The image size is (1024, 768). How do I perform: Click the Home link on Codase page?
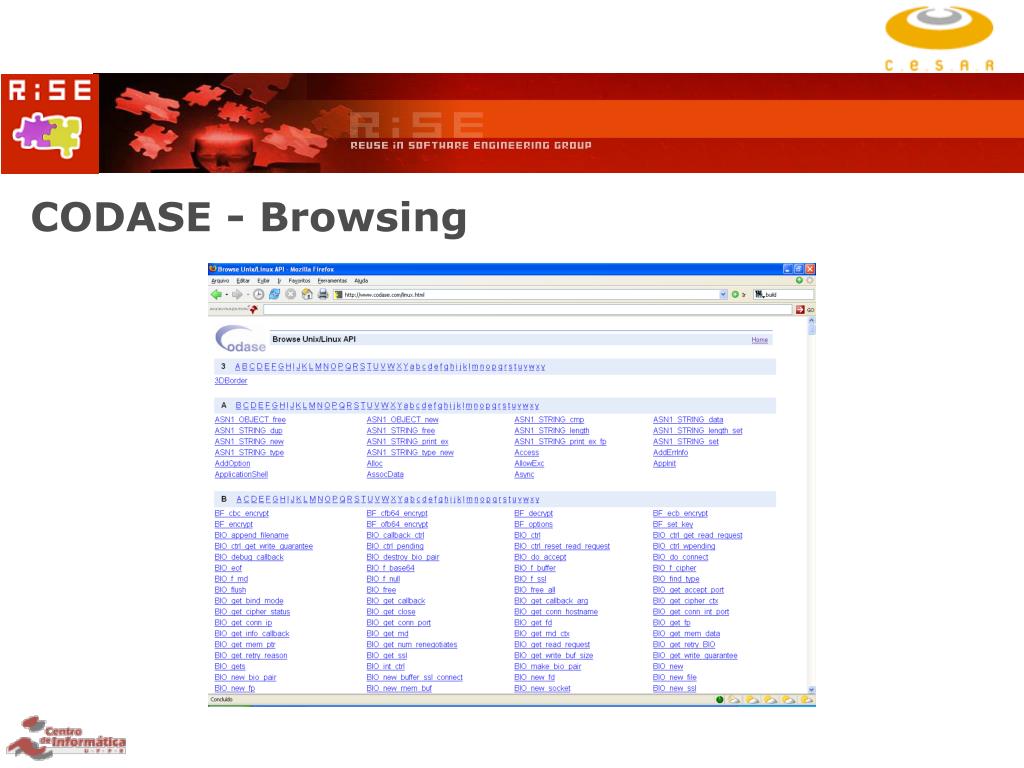[x=760, y=340]
